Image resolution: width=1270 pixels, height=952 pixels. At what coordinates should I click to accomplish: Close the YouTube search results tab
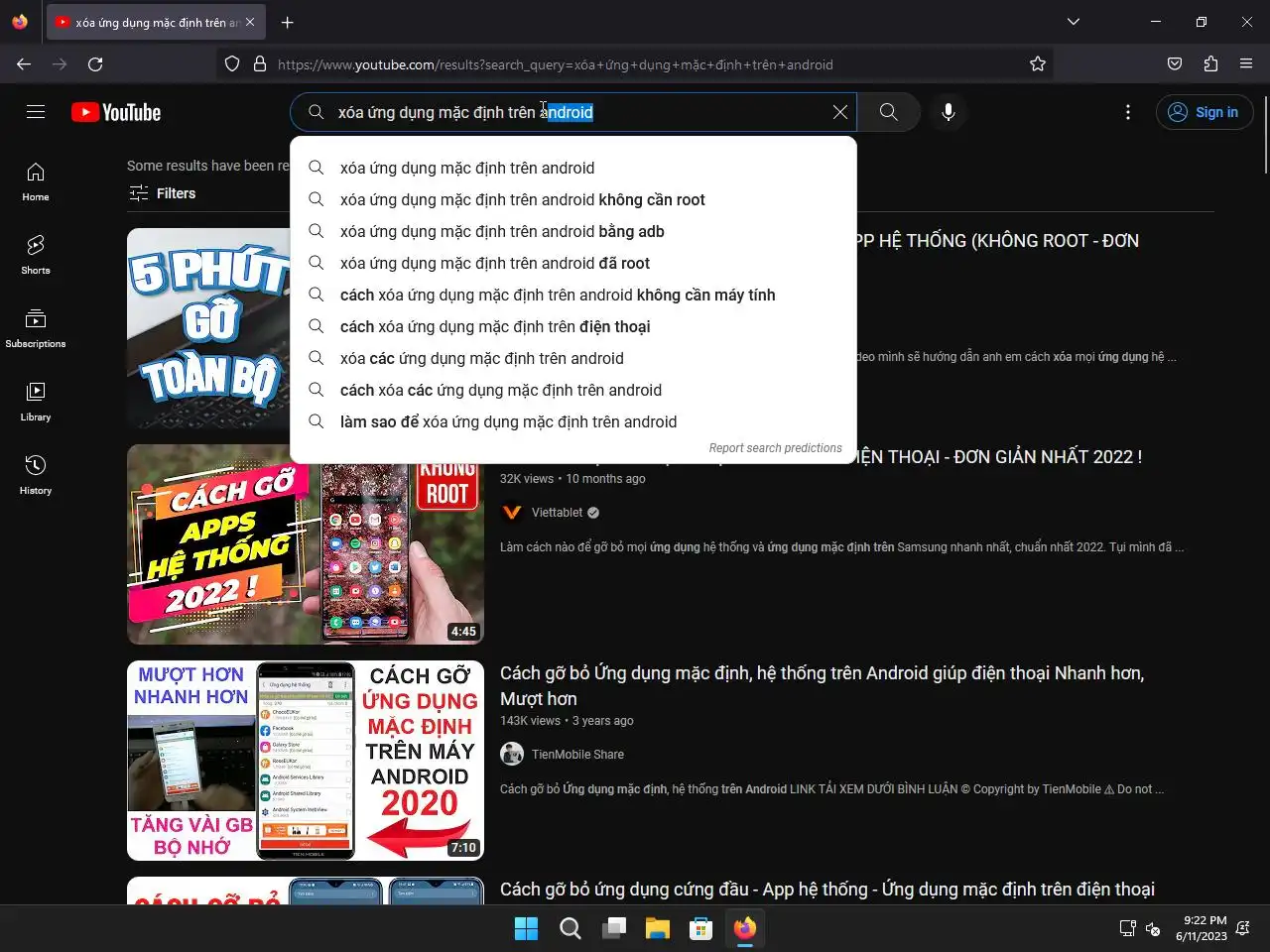(250, 22)
